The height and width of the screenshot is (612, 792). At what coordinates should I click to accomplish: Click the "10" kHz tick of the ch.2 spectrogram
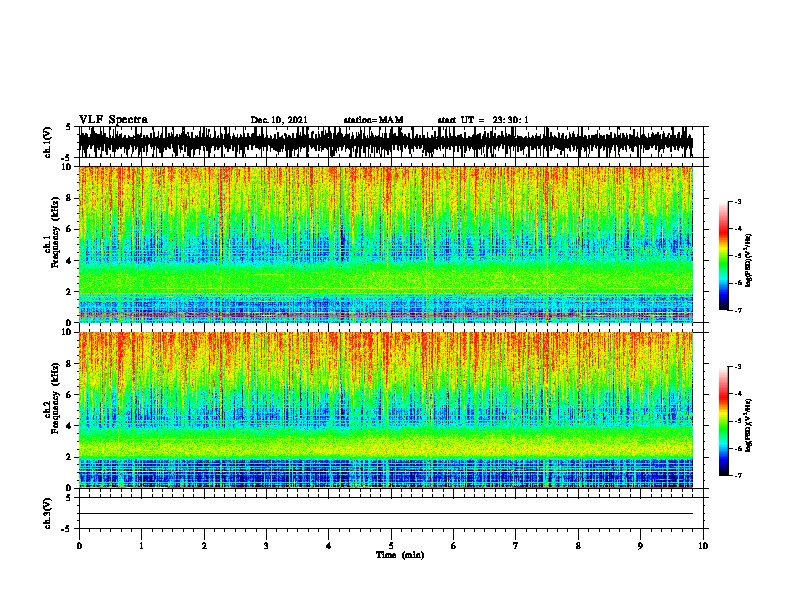(x=68, y=332)
